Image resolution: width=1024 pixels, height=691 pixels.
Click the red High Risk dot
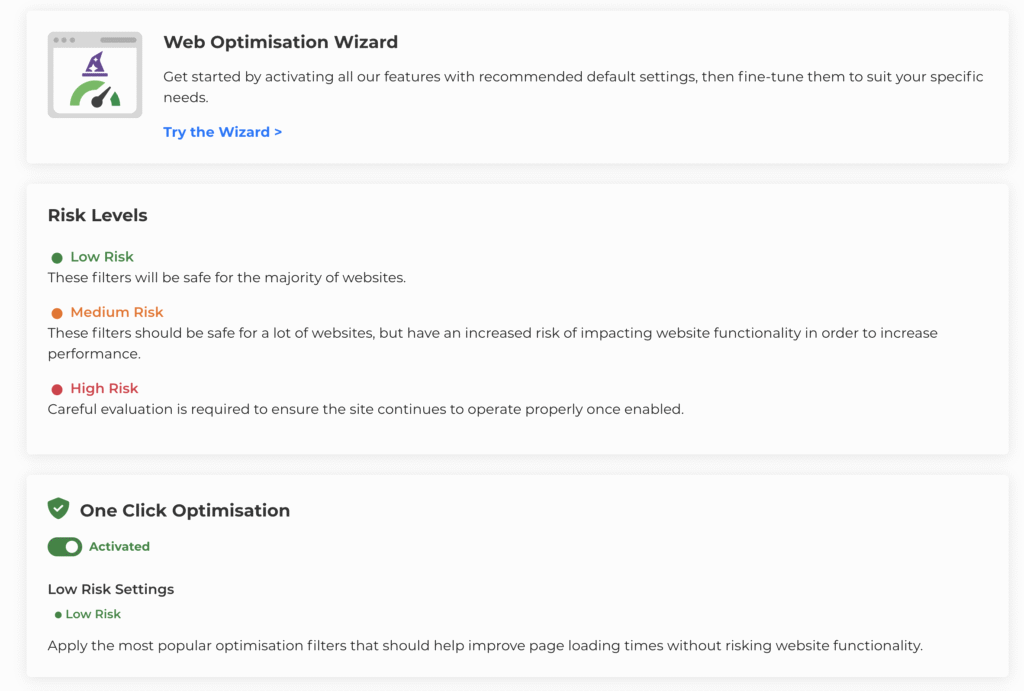pos(57,389)
